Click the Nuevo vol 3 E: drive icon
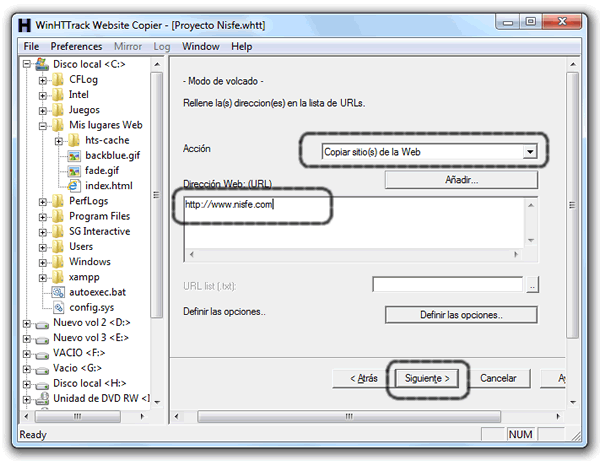600x461 pixels. [42, 340]
